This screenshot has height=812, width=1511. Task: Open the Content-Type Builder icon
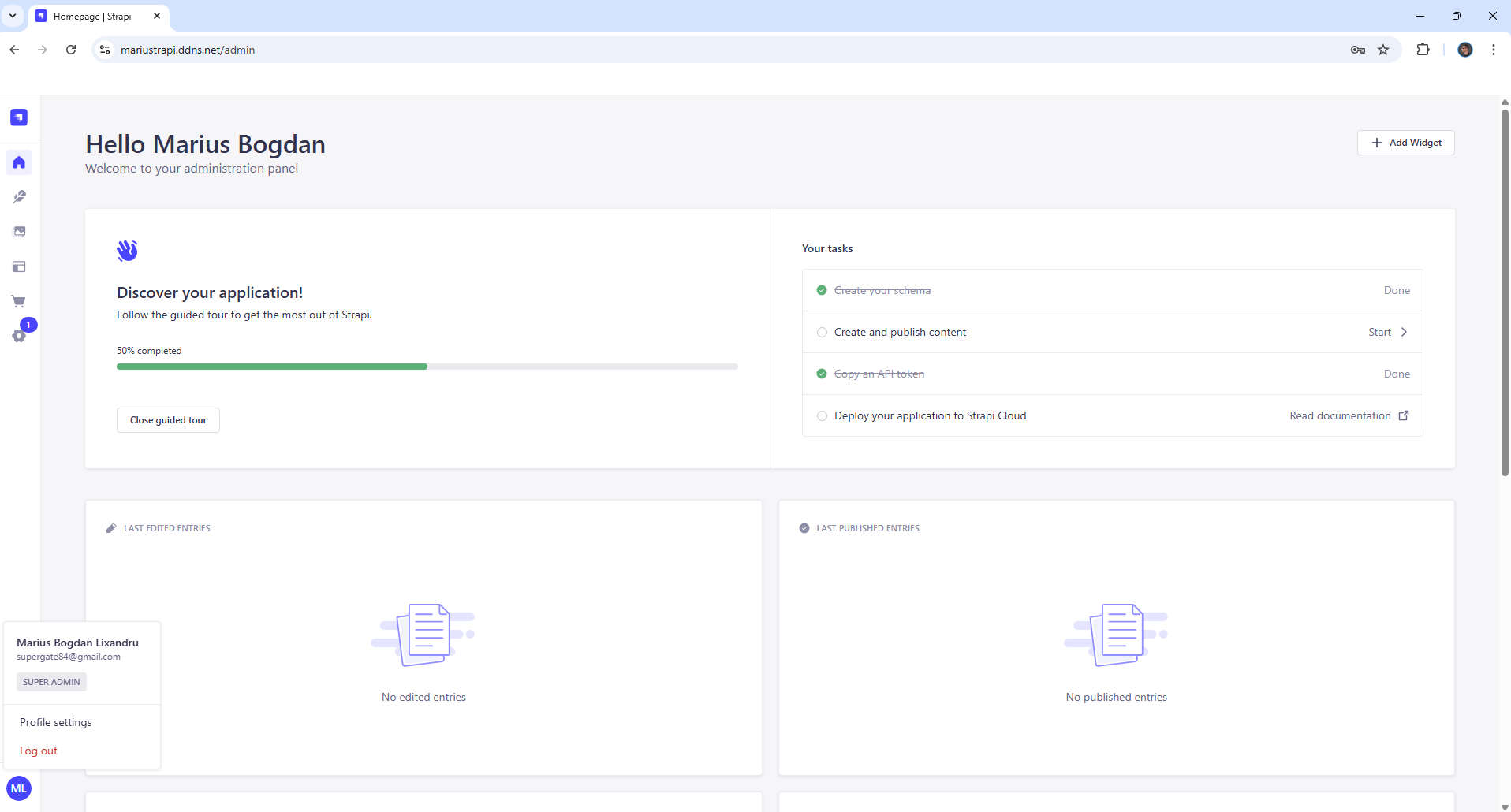(19, 266)
